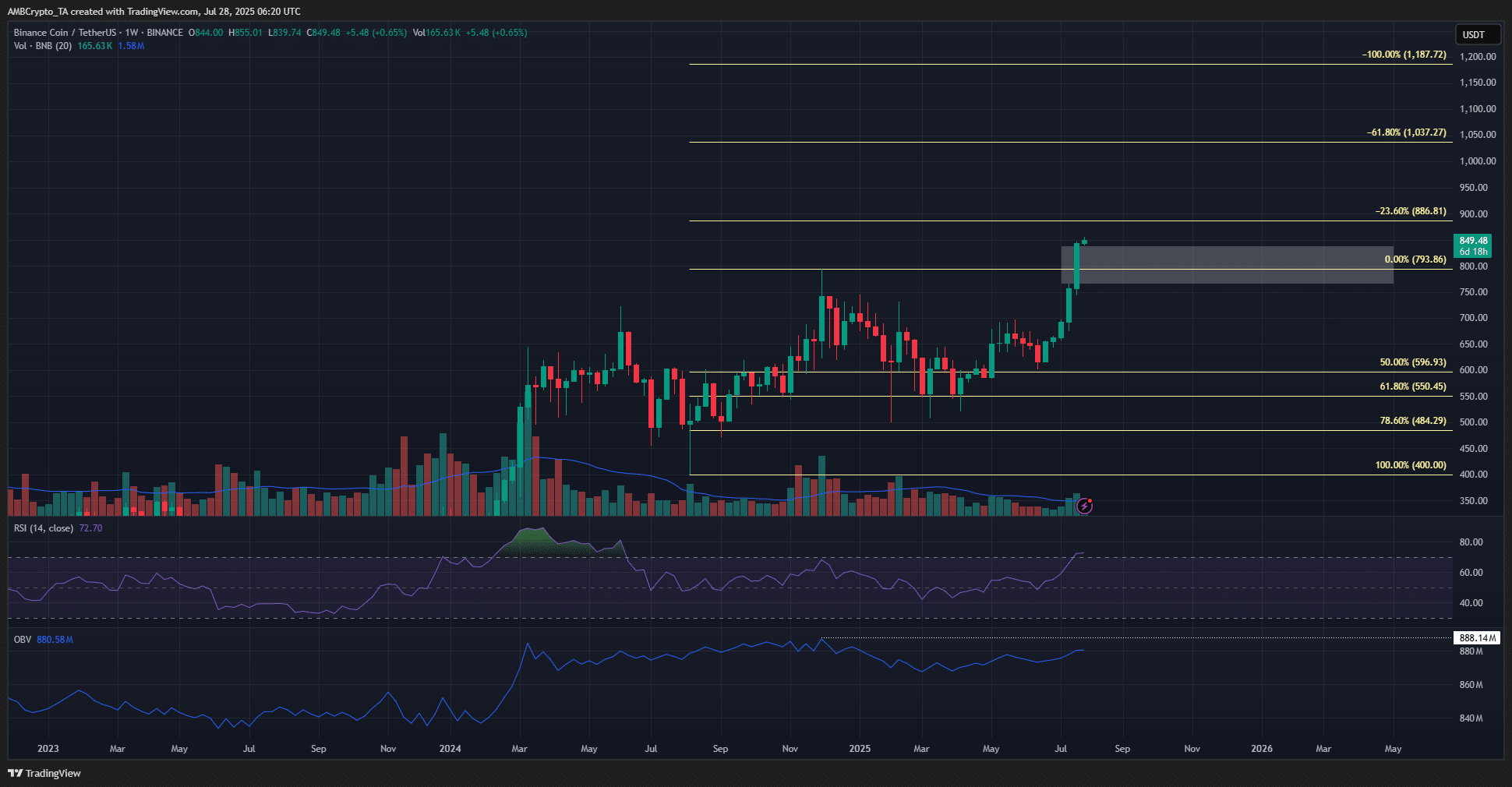1512x787 pixels.
Task: Click the 78.60% (484.29) Fib level label
Action: pos(1412,421)
